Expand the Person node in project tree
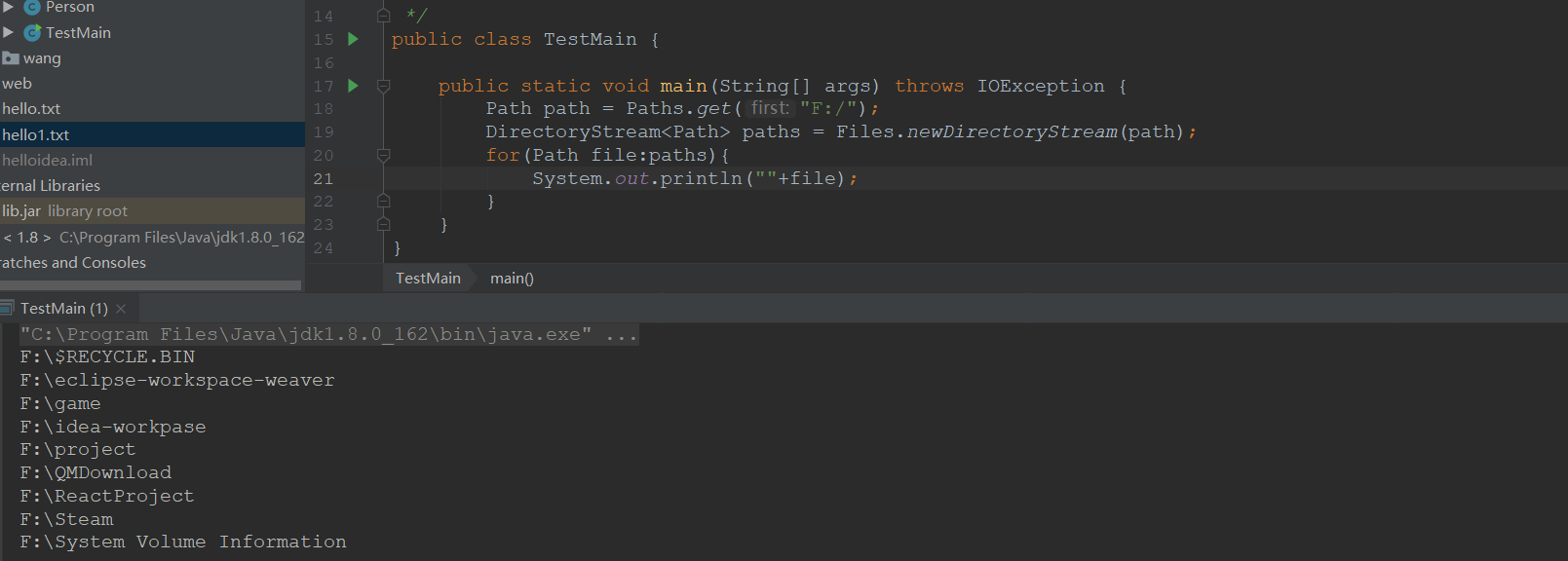Screen dimensions: 1568x561 [8, 7]
